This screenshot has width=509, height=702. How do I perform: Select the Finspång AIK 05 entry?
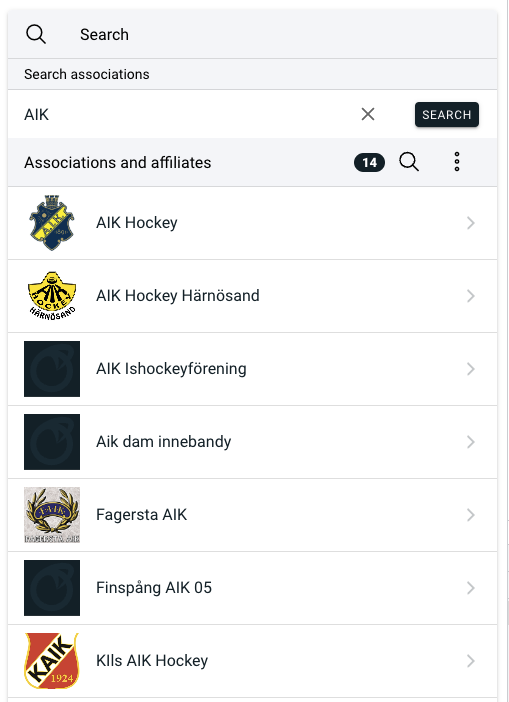(x=252, y=588)
